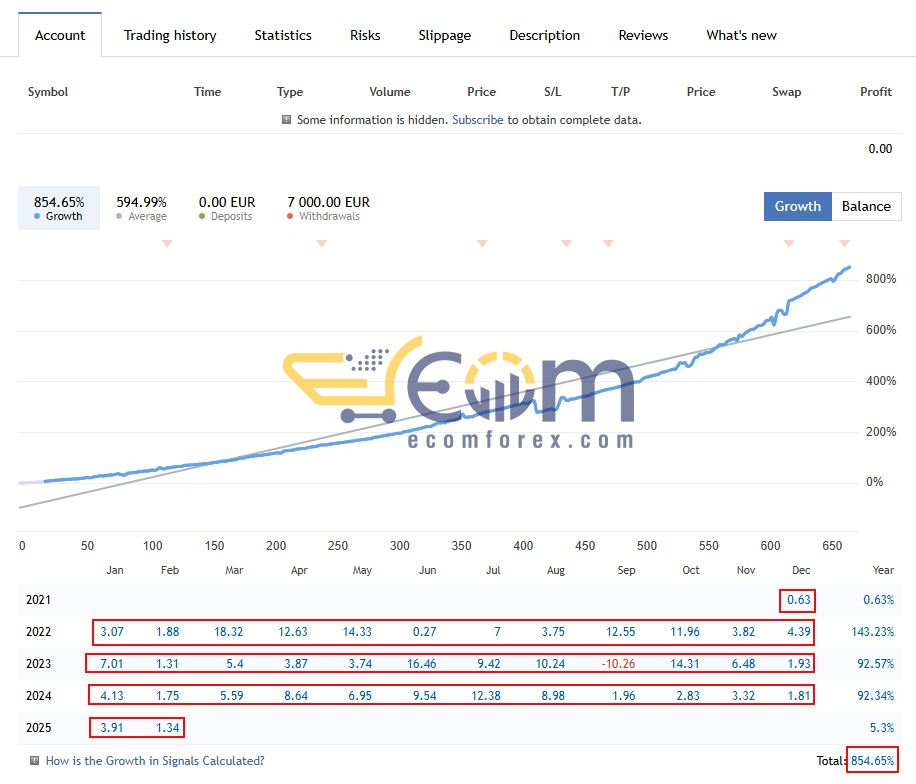Click the blue Growth legend dot

[x=37, y=216]
